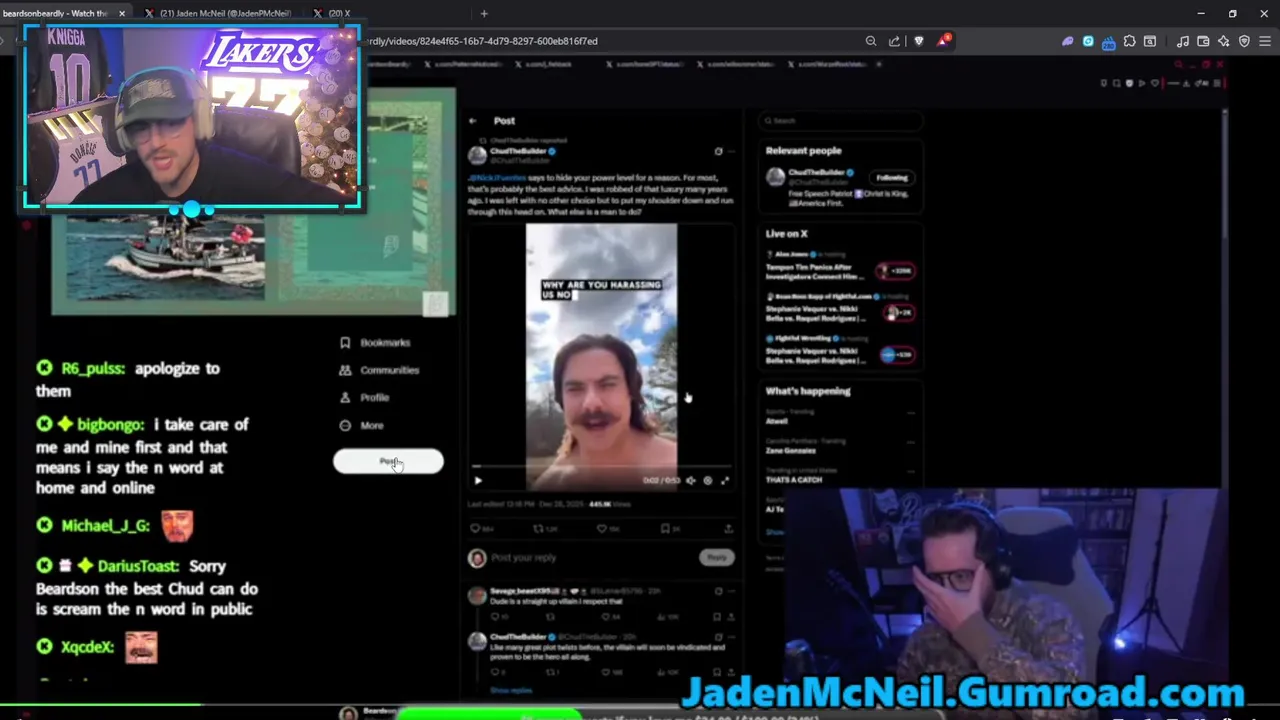Mute the post video volume

[690, 481]
